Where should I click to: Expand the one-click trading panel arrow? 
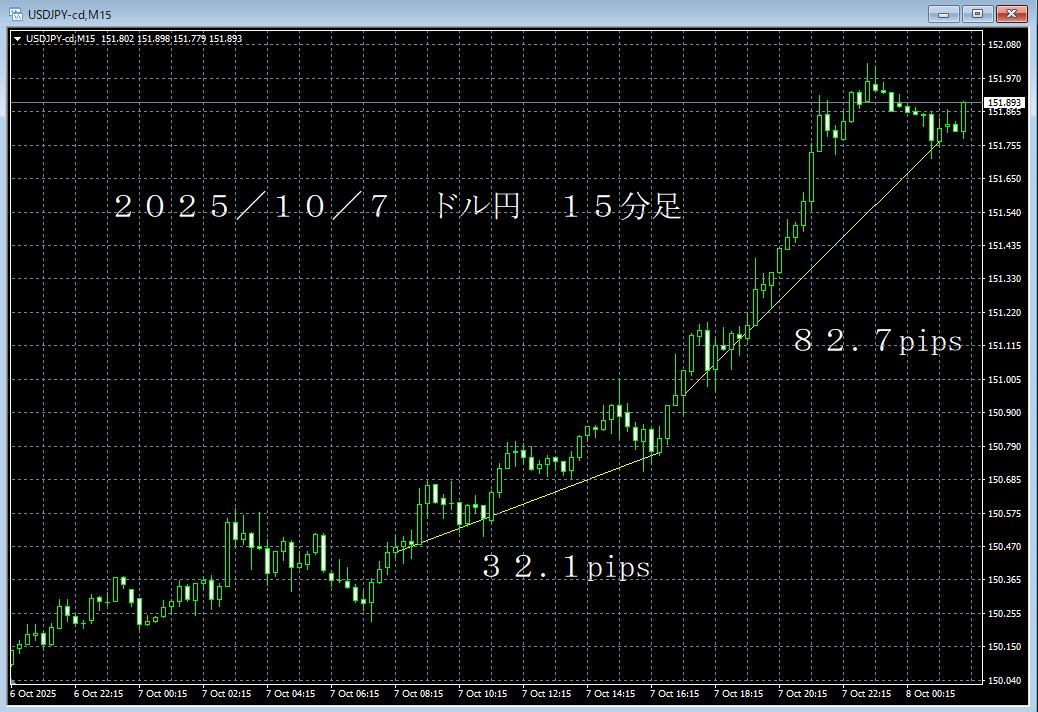pos(15,37)
